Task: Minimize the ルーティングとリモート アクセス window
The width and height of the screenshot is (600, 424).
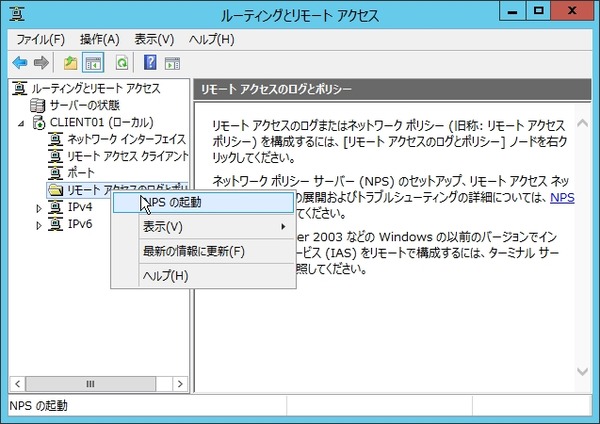Action: tap(513, 11)
